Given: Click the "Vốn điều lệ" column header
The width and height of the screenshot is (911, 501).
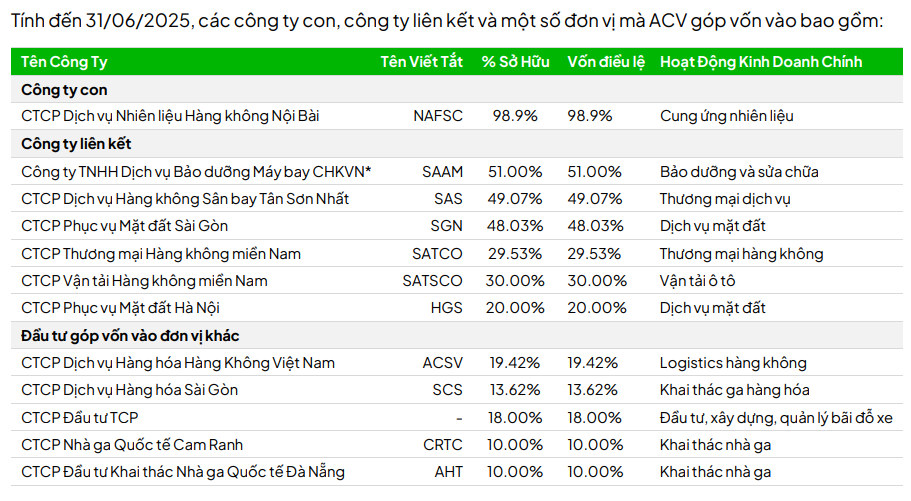Looking at the screenshot, I should pos(605,62).
